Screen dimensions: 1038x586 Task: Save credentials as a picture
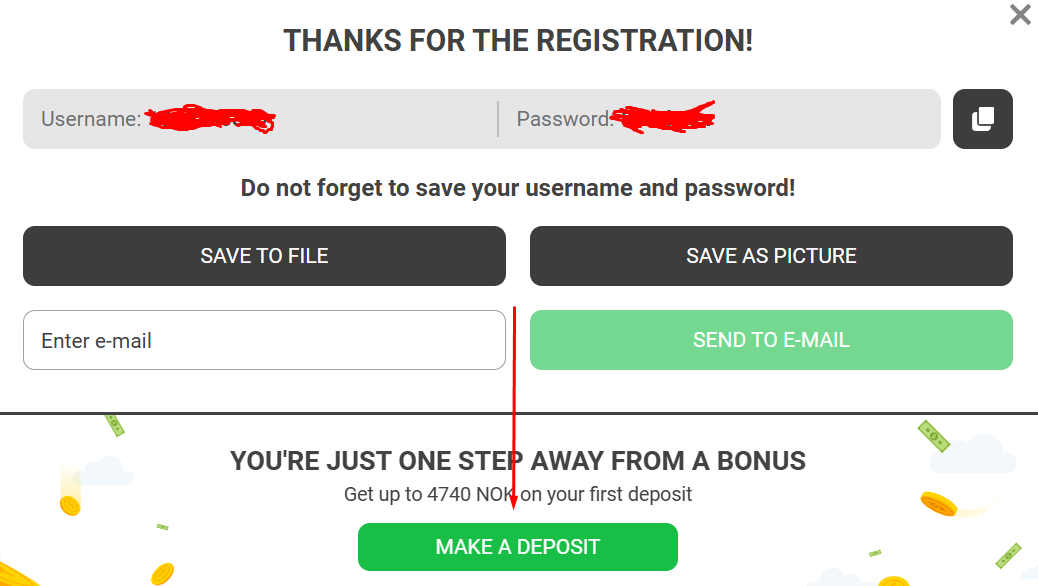(771, 256)
